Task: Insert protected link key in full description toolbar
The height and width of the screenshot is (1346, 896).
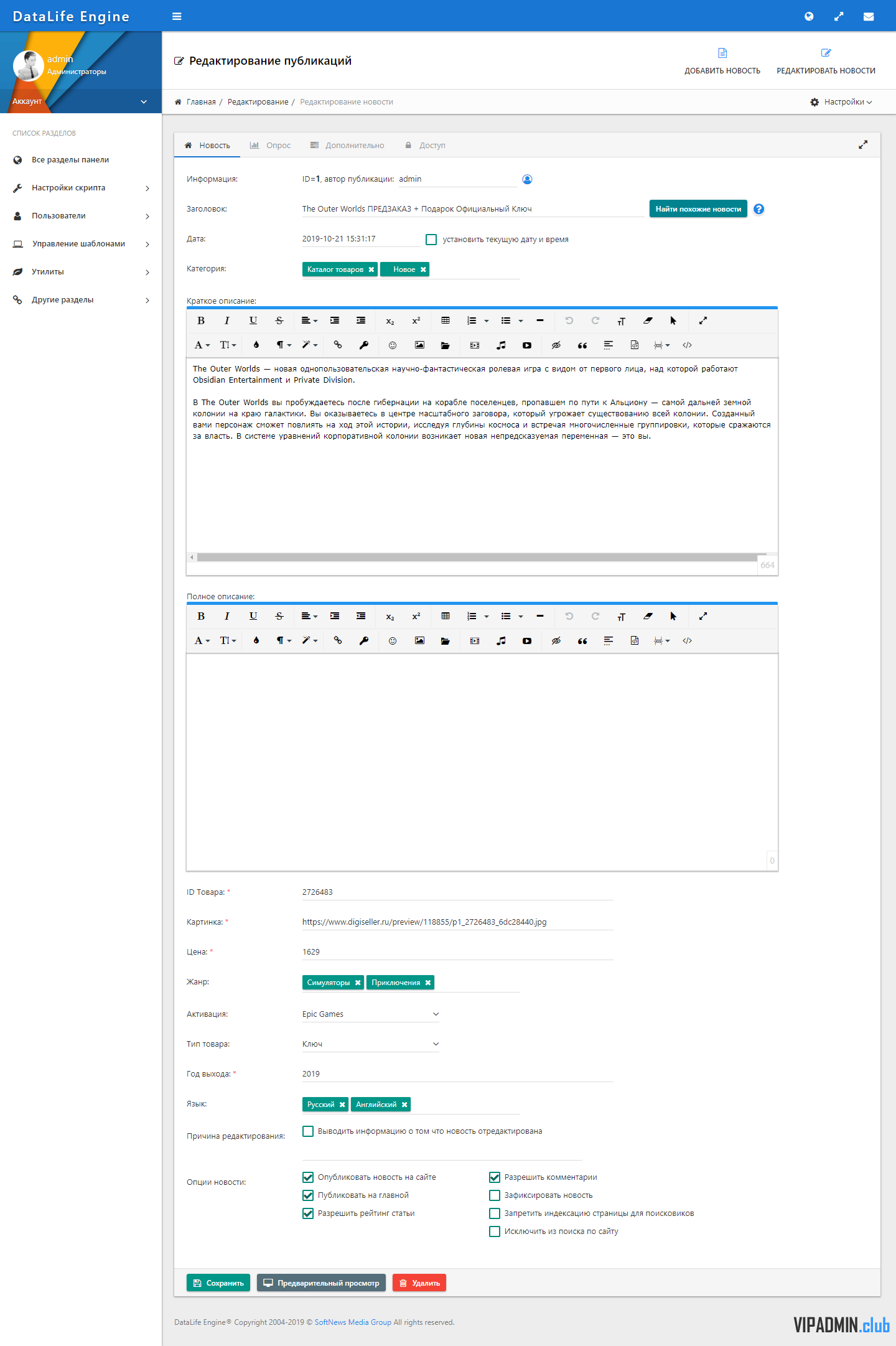Action: 364,640
